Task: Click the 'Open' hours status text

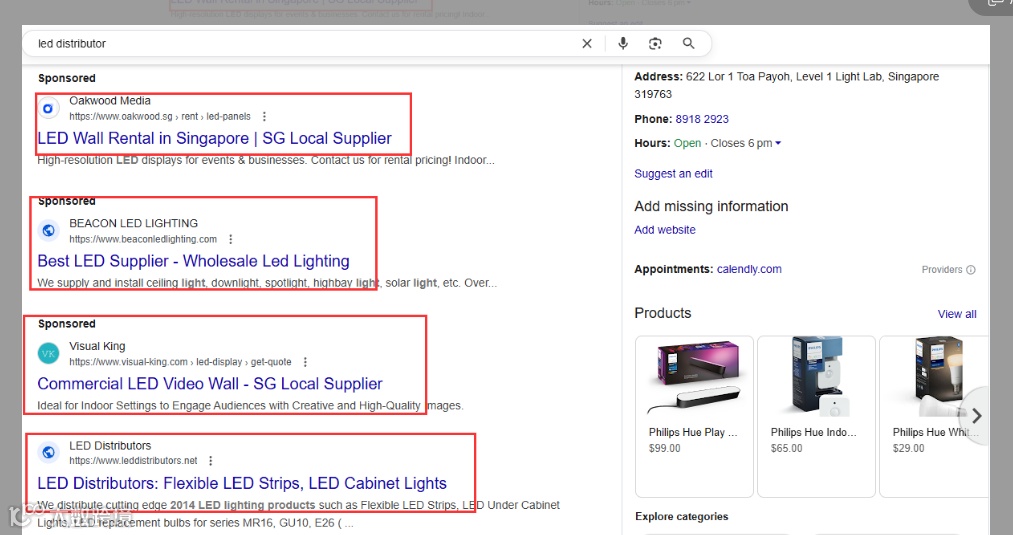Action: (687, 143)
